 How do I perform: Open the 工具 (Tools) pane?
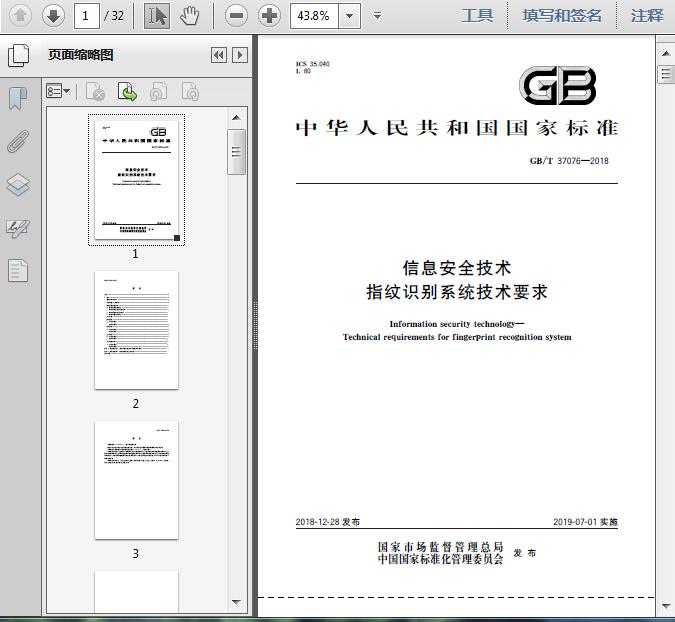coord(477,16)
